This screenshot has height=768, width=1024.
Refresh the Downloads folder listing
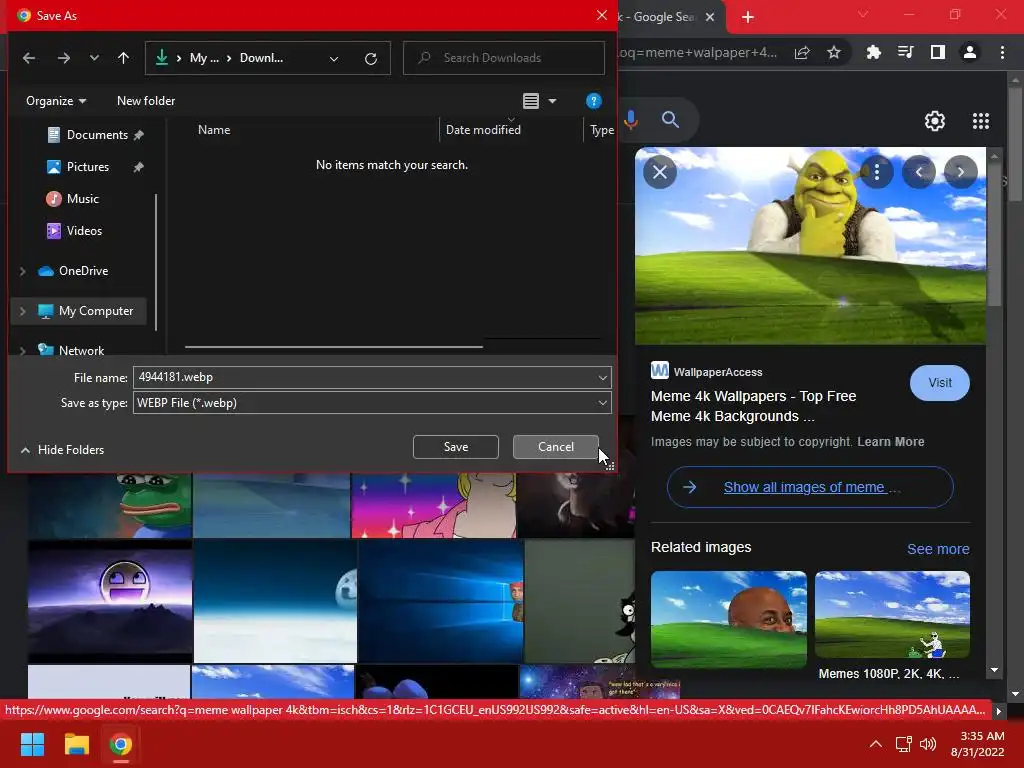[x=370, y=59]
